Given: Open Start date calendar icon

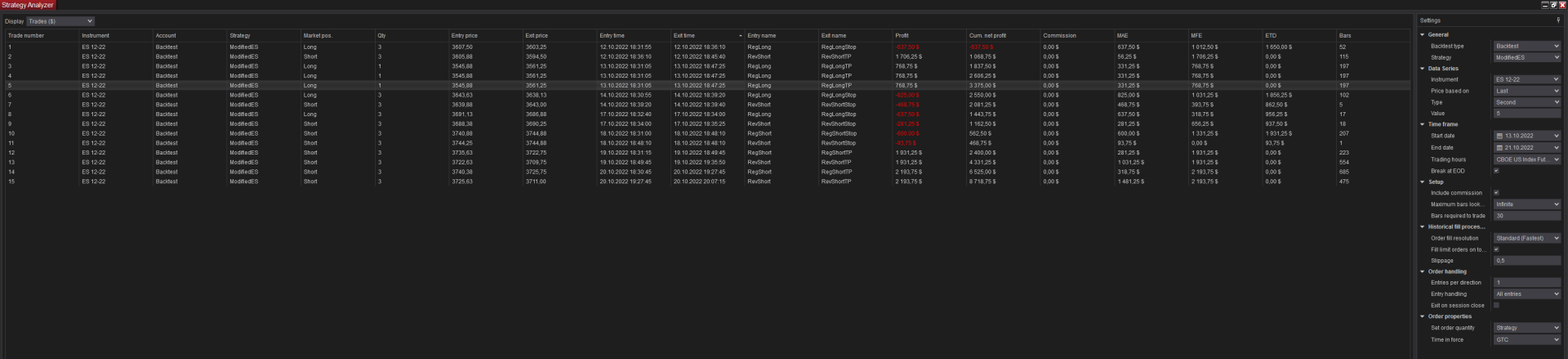Looking at the screenshot, I should tap(1499, 136).
